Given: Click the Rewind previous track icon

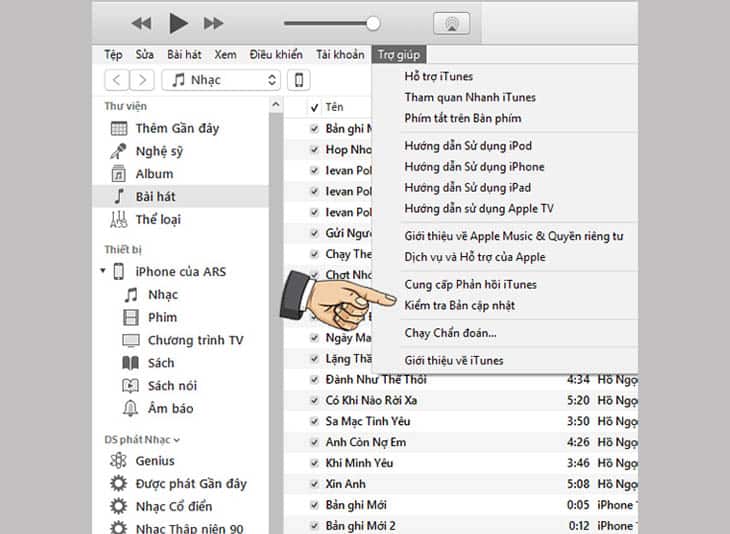Looking at the screenshot, I should (142, 23).
